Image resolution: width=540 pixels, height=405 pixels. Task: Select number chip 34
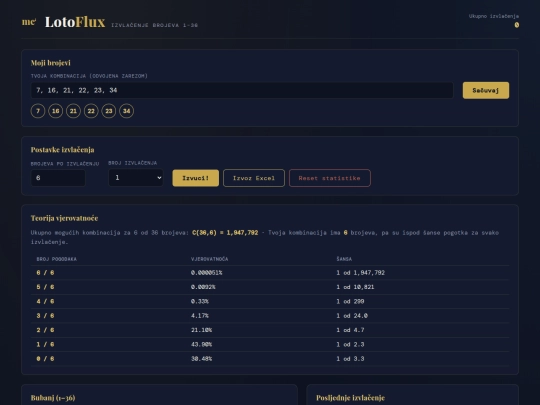(126, 111)
